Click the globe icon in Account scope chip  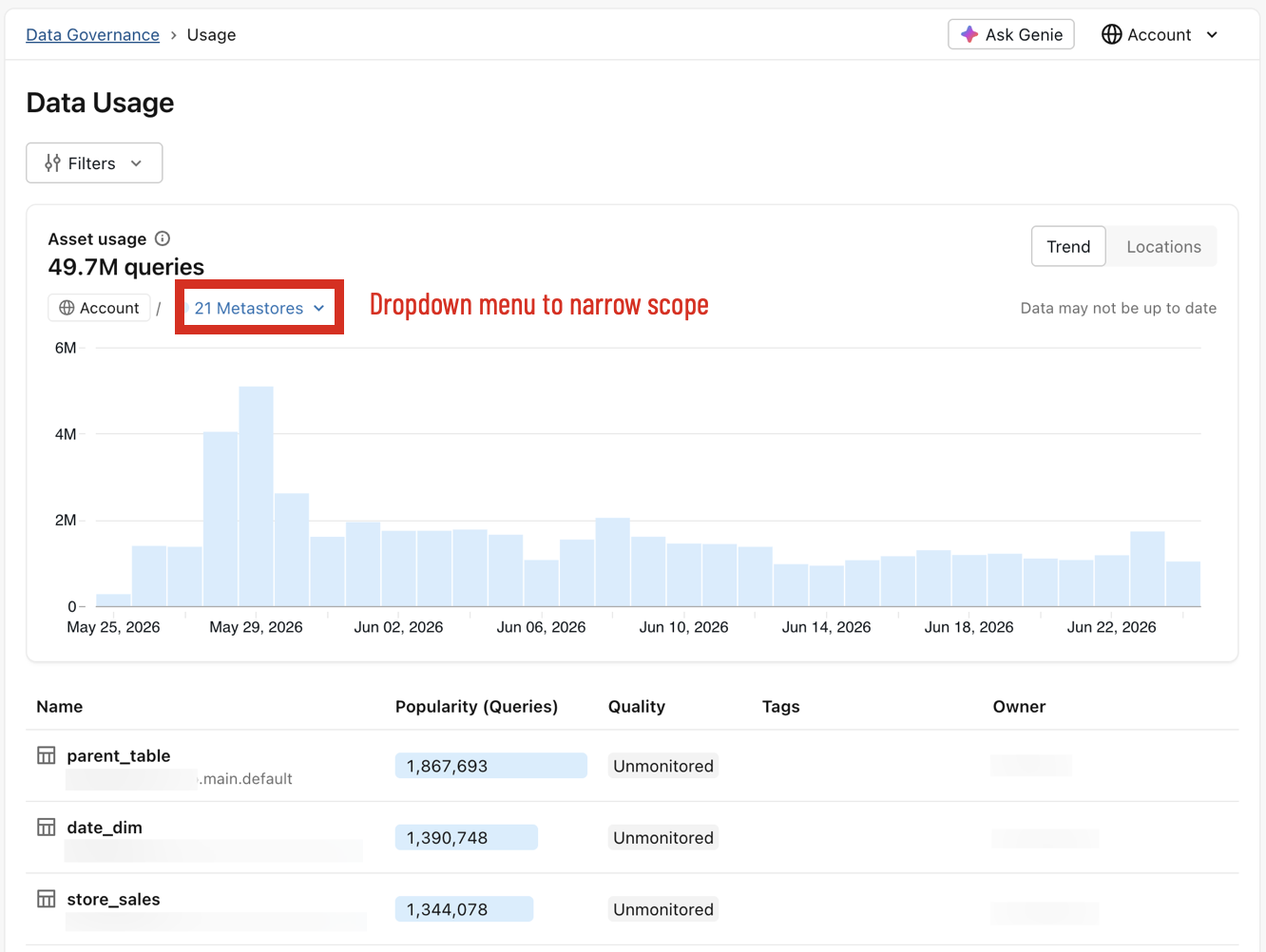67,308
